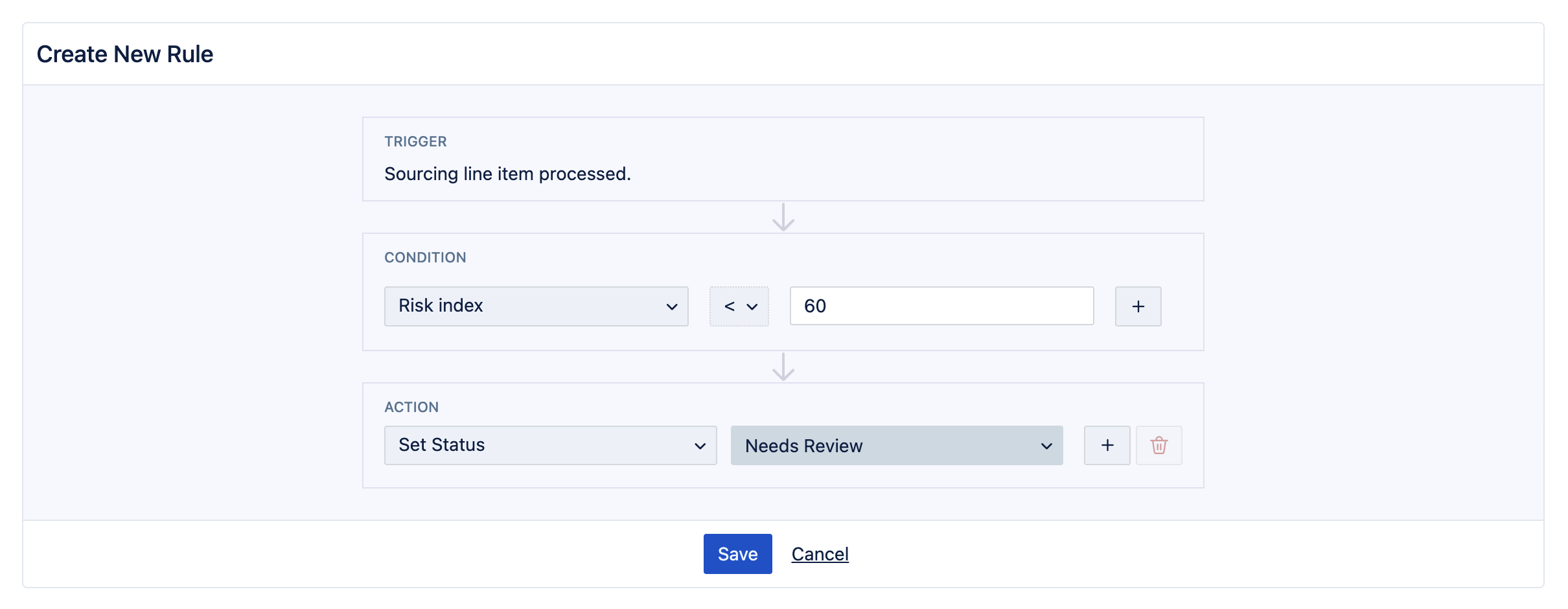Click the down arrow above the Action box
Image resolution: width=1568 pixels, height=609 pixels.
click(x=783, y=367)
